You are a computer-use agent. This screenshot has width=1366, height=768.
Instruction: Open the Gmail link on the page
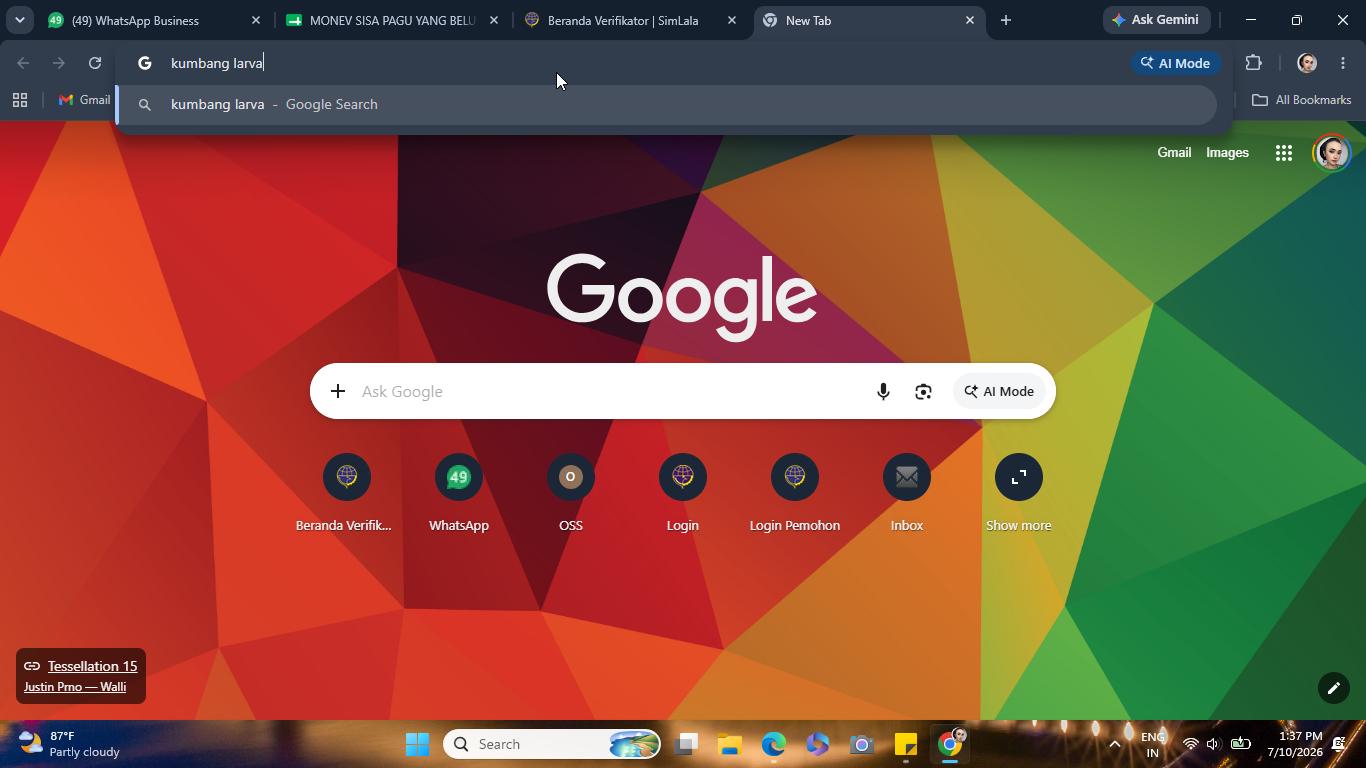click(x=1174, y=153)
